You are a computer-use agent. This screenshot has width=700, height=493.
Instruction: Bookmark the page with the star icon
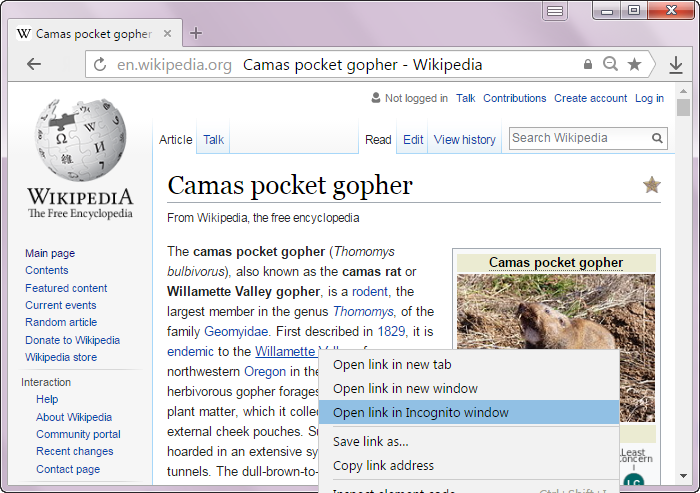(x=634, y=64)
